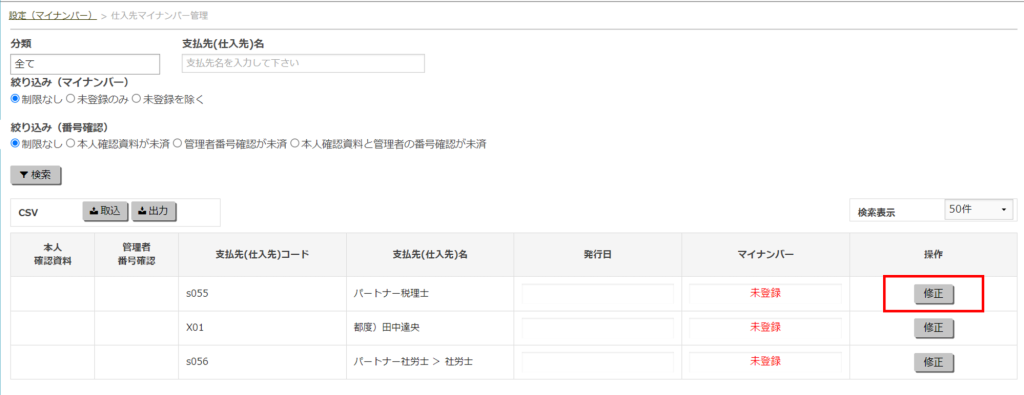Click the name 都度）田中達央
Viewport: 1024px width, 395px height.
pyautogui.click(x=386, y=328)
